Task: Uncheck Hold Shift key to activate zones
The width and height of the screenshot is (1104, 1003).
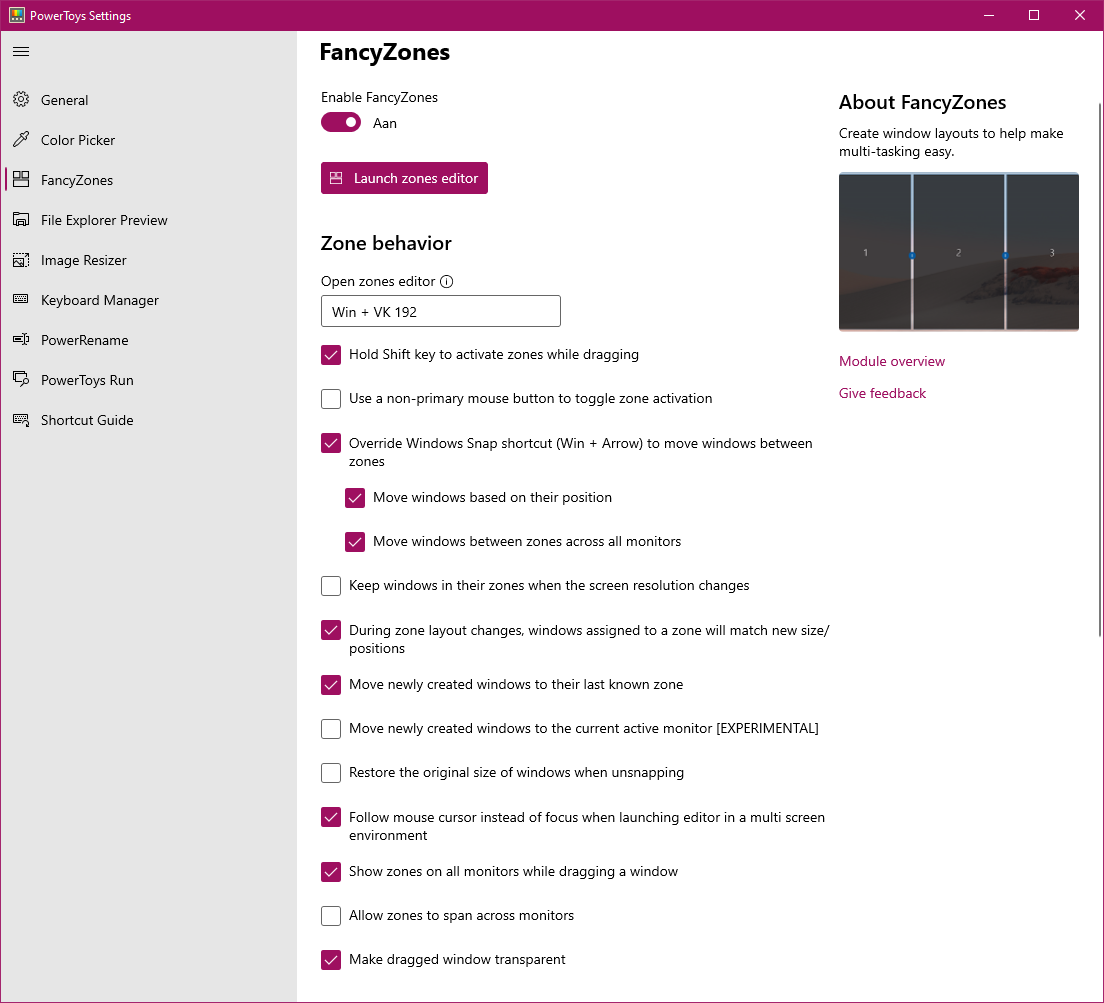Action: (331, 355)
